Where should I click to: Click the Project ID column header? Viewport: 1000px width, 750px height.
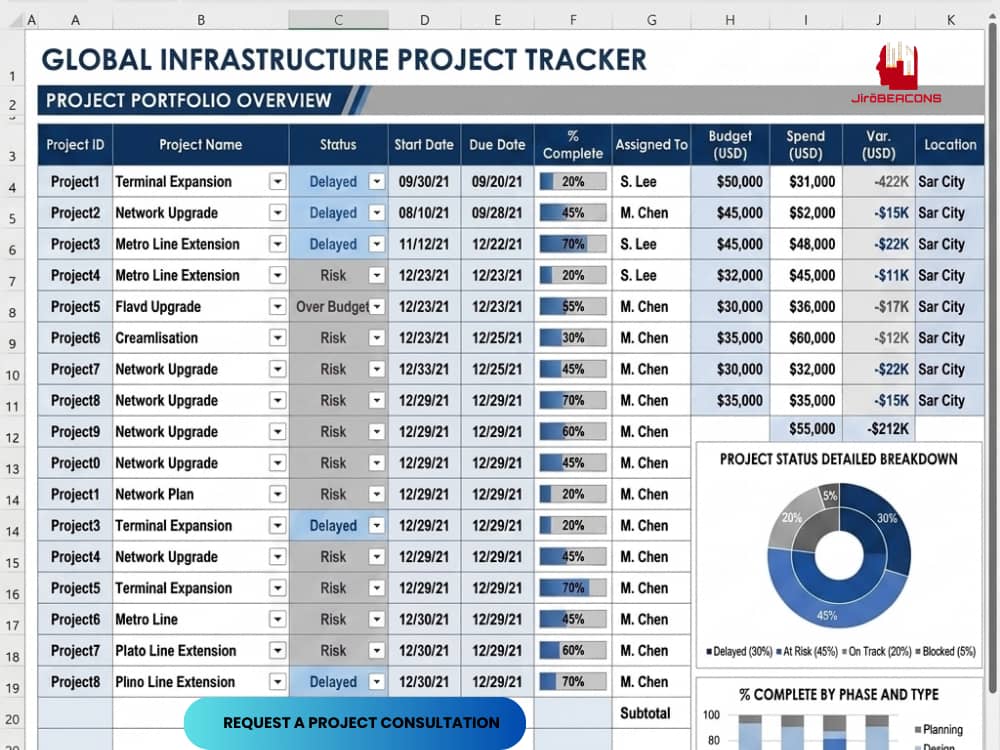coord(75,145)
